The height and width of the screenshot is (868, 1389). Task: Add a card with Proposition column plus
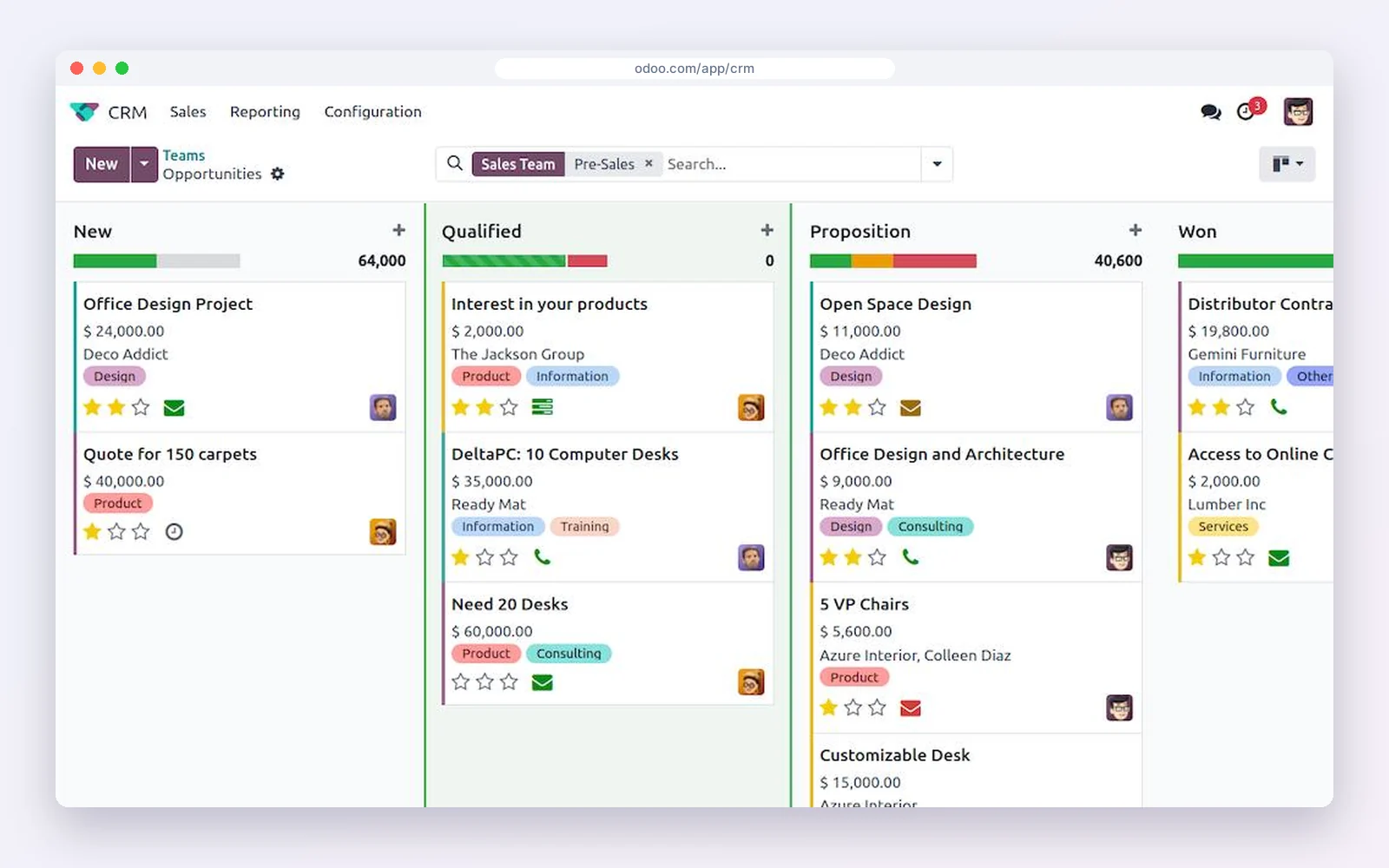[1135, 230]
